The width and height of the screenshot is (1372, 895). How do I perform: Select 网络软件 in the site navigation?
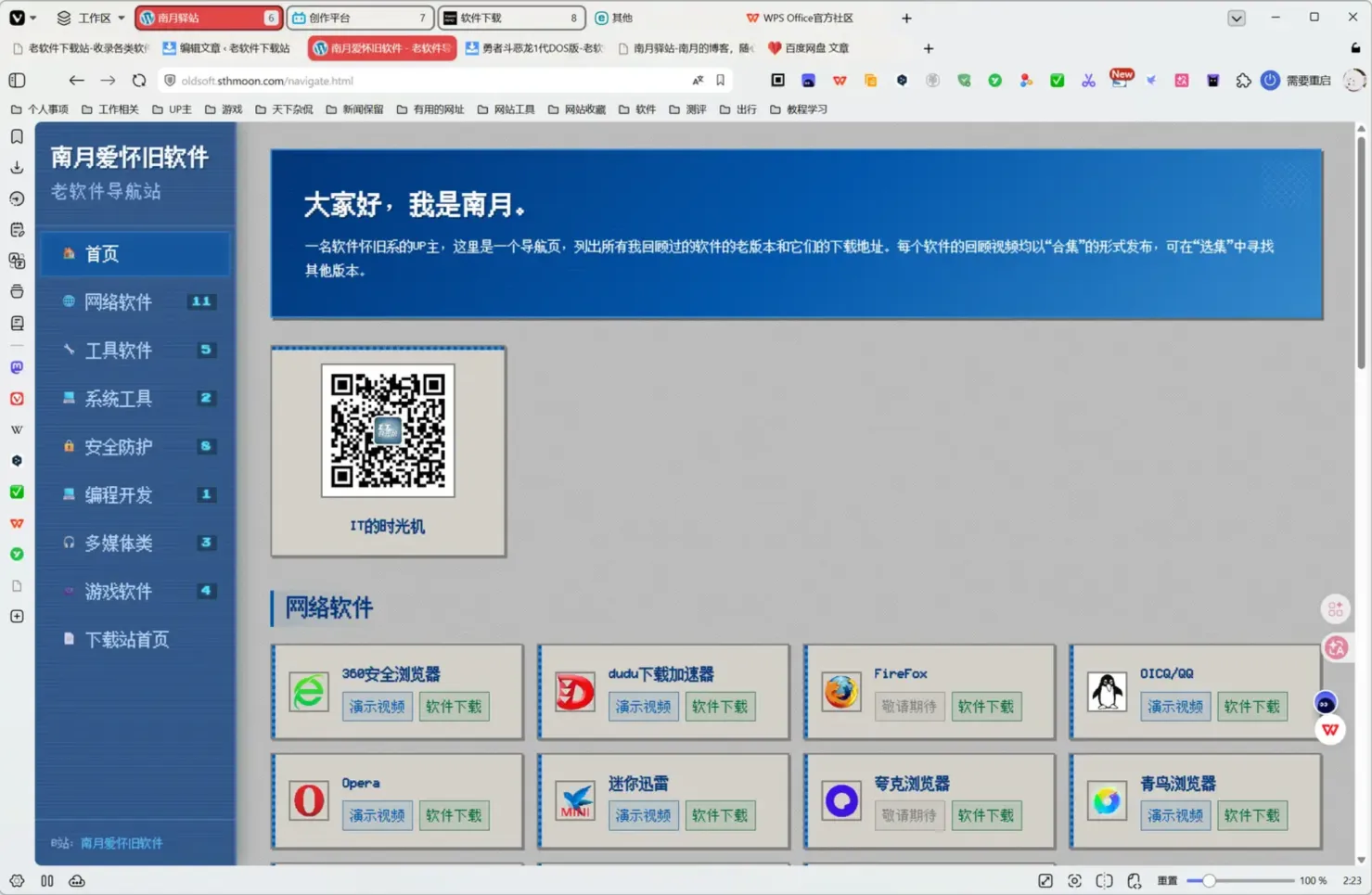click(x=135, y=301)
